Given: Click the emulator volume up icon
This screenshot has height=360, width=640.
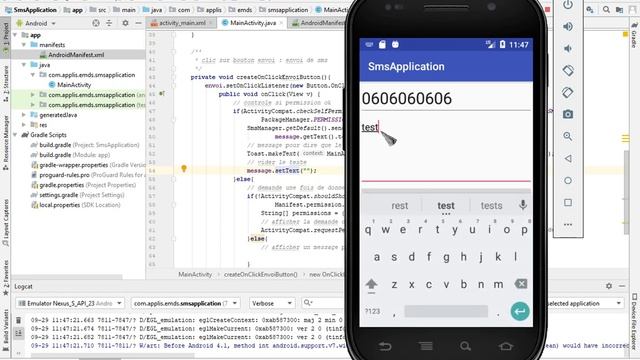Looking at the screenshot, I should tap(568, 27).
